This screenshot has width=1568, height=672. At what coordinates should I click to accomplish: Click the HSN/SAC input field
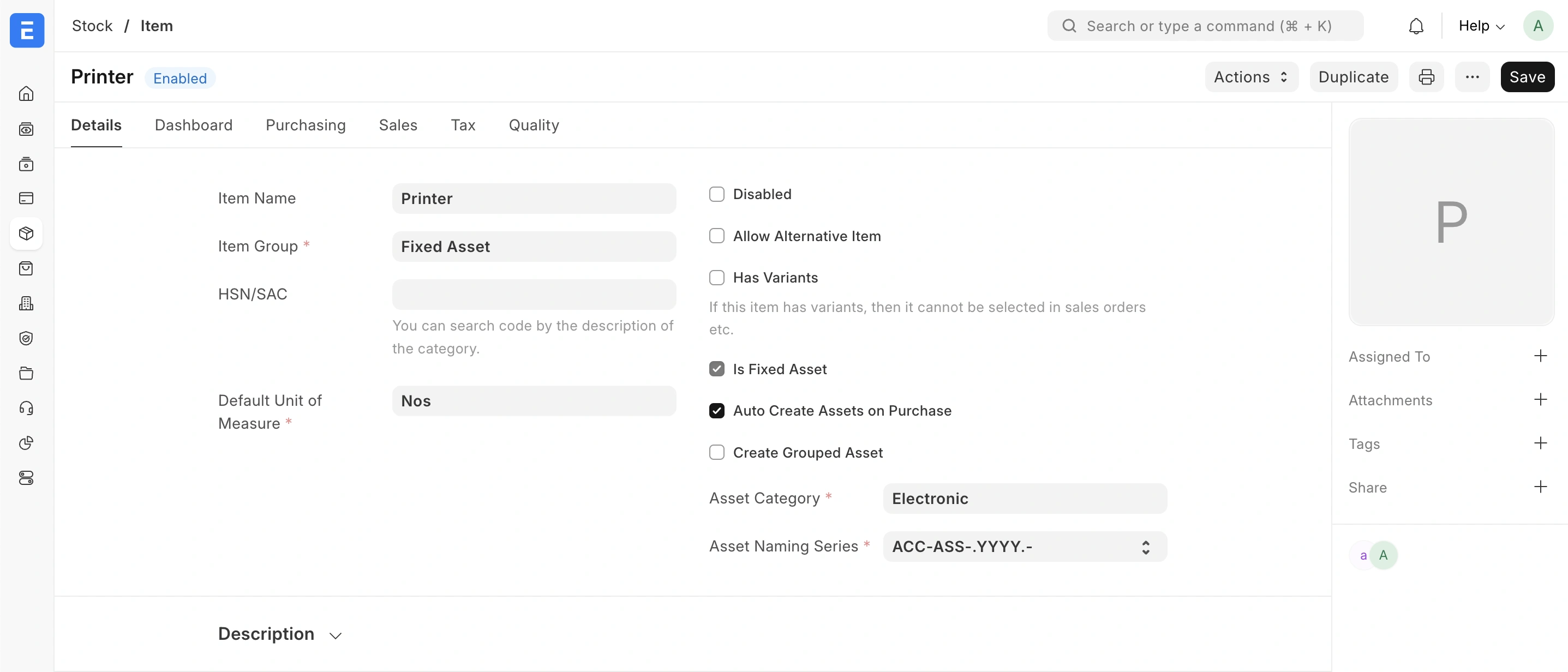(x=534, y=295)
